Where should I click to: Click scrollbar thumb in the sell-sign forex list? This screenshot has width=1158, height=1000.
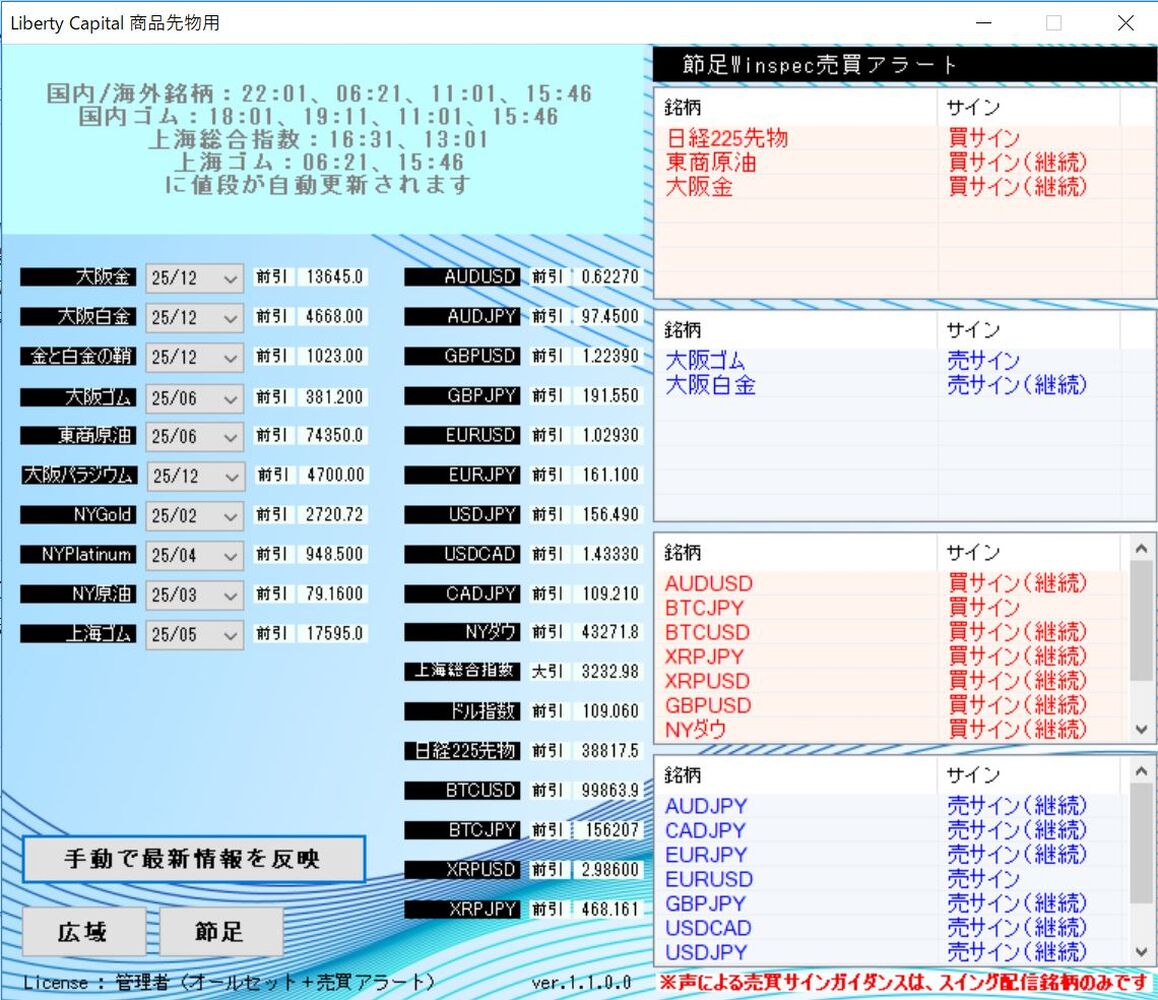1141,843
